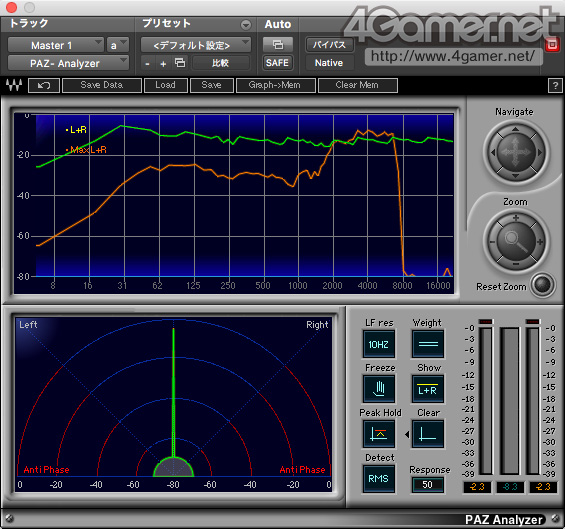Toggle the Freeze hand button
This screenshot has width=565, height=529.
pyautogui.click(x=379, y=389)
